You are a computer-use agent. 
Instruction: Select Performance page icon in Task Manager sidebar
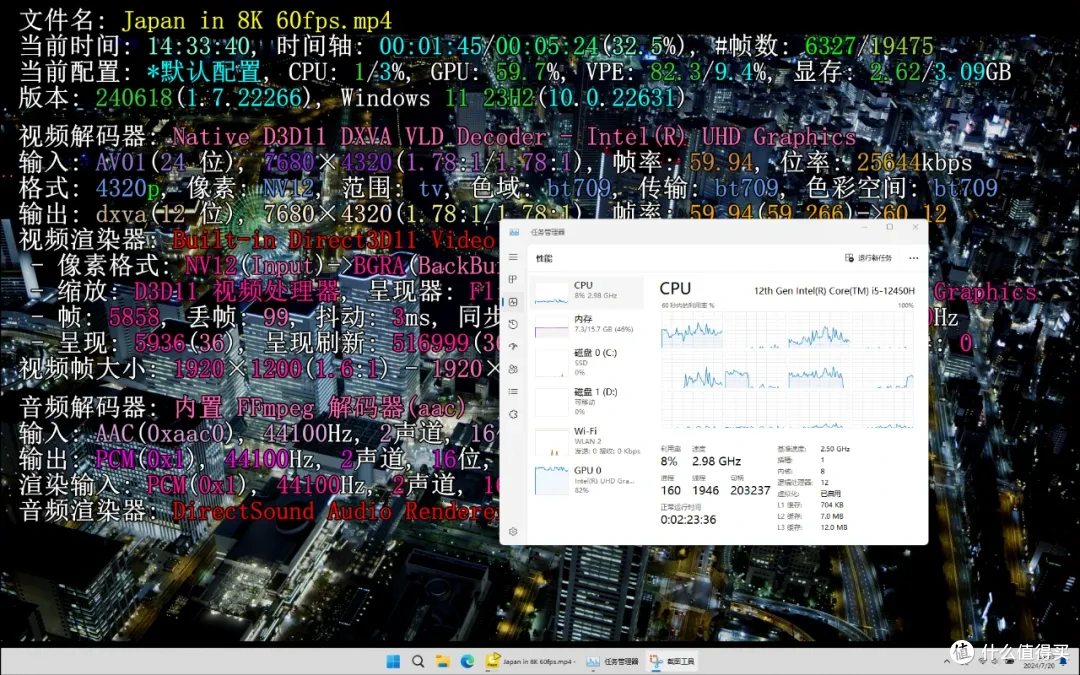click(x=513, y=302)
